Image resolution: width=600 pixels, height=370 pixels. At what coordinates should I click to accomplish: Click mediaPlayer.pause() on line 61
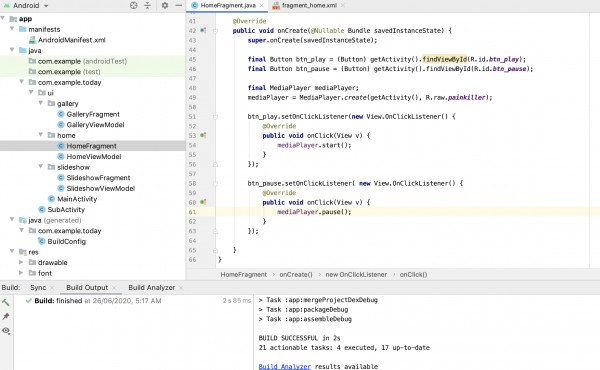[x=314, y=212]
